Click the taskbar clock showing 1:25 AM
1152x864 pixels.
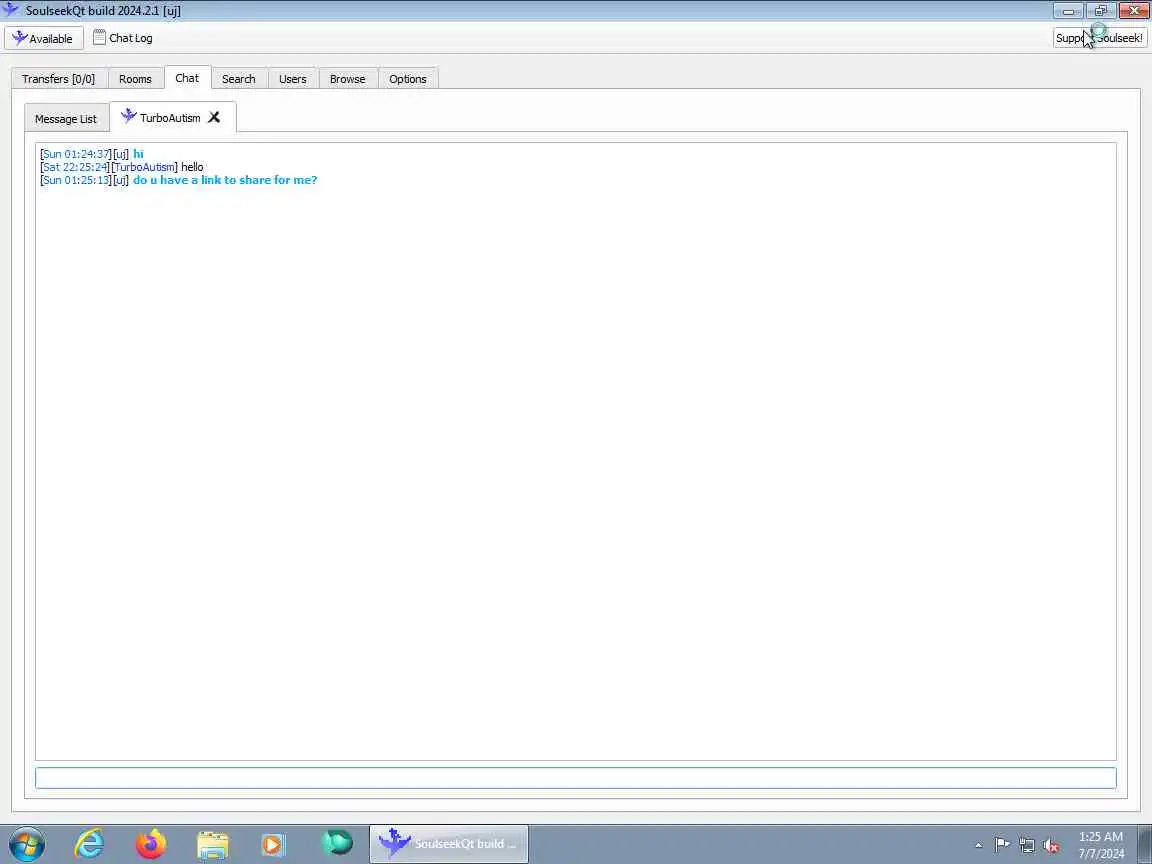[1101, 845]
